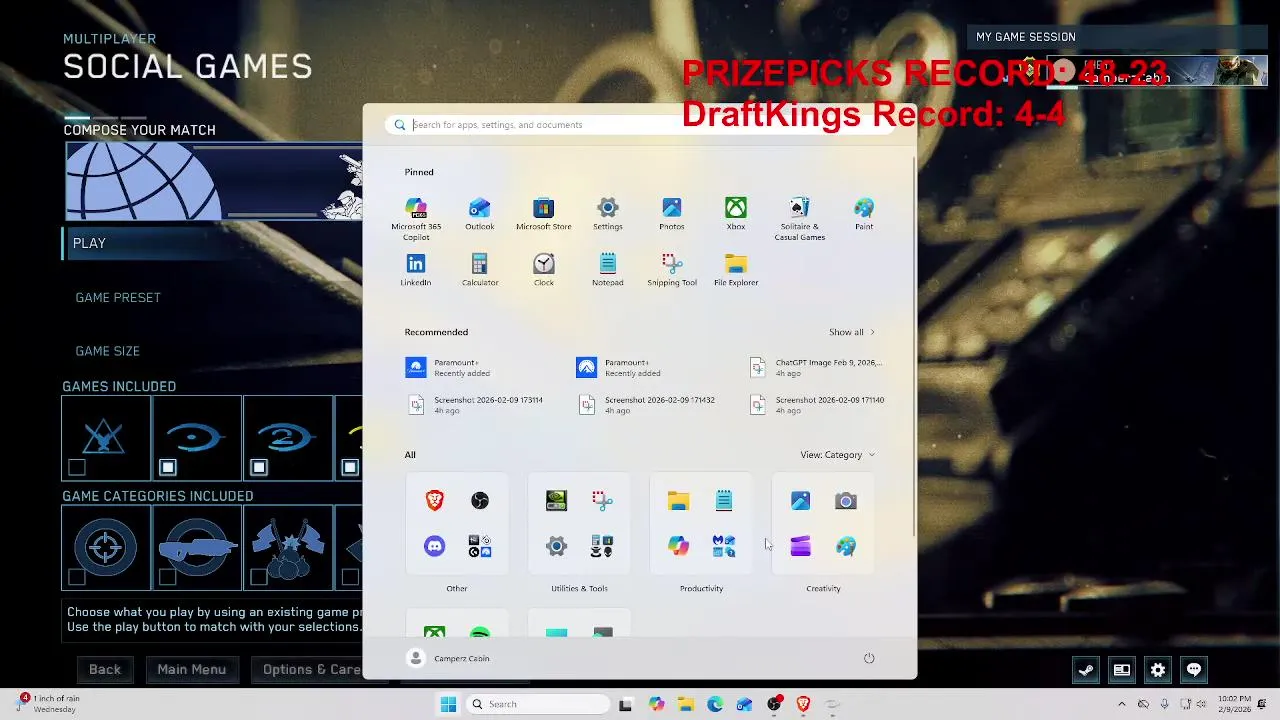Open Discord in the Other category
1280x720 pixels.
pos(434,546)
